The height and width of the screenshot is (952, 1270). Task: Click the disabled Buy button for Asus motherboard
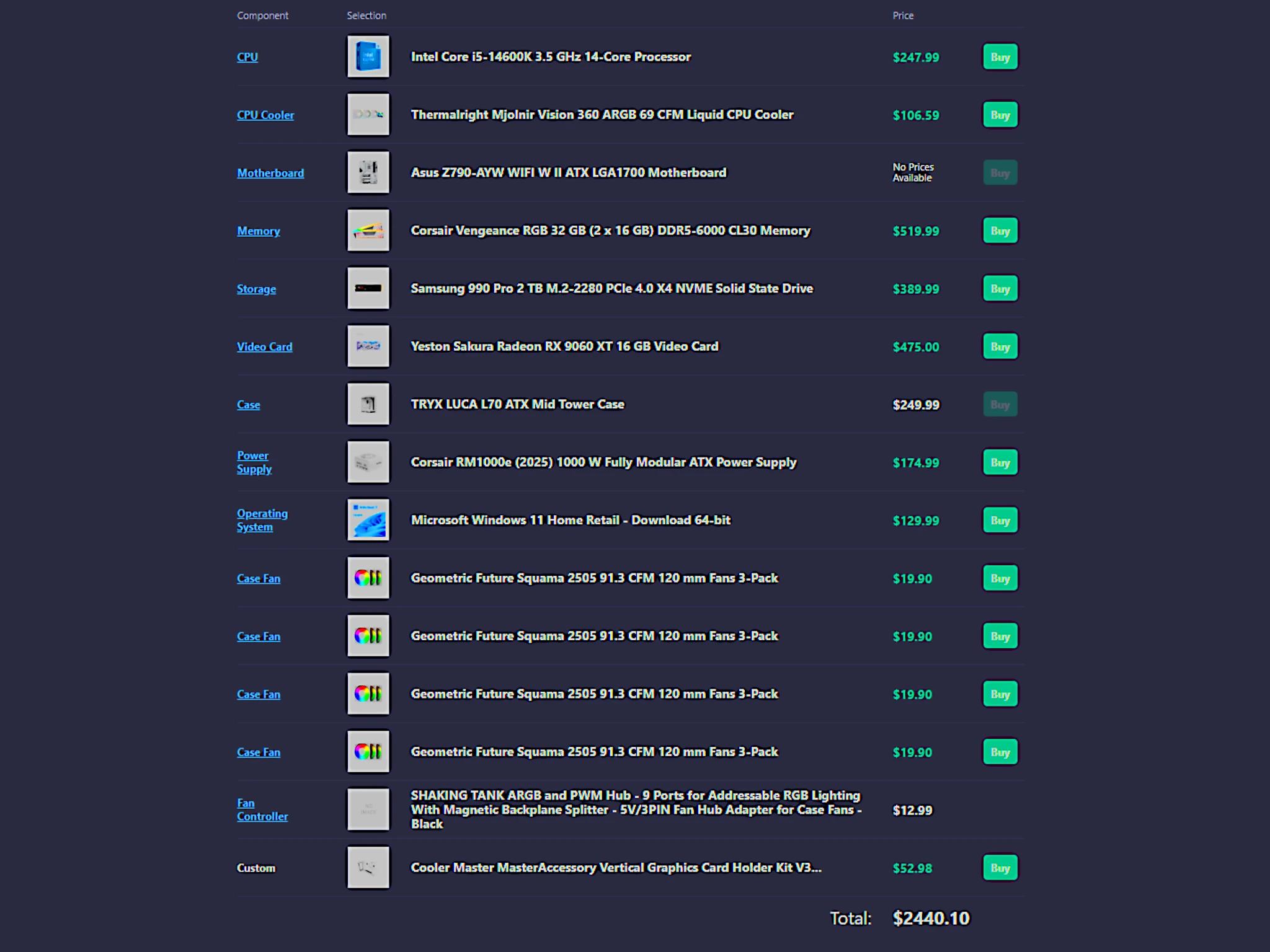point(1000,173)
